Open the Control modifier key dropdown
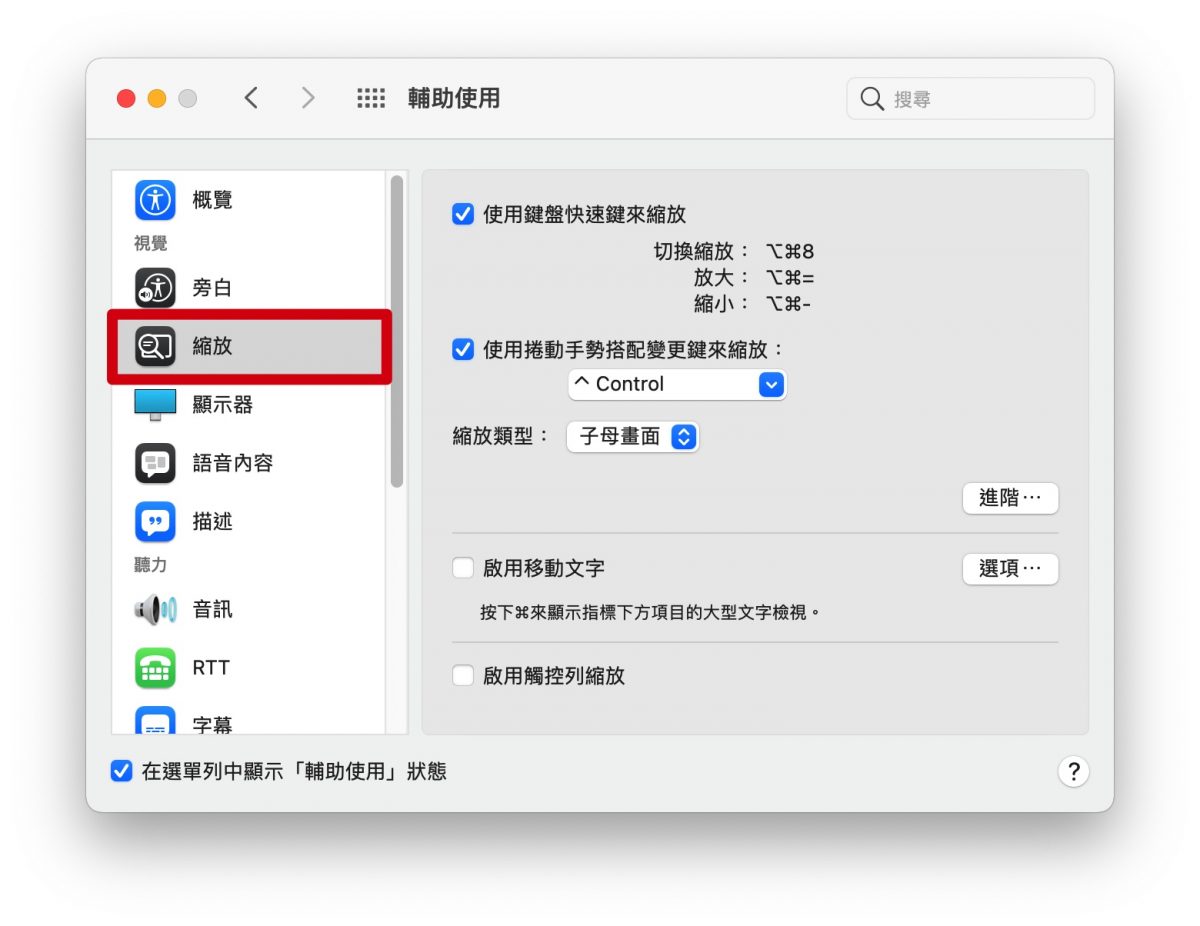The image size is (1200, 926). 677,384
